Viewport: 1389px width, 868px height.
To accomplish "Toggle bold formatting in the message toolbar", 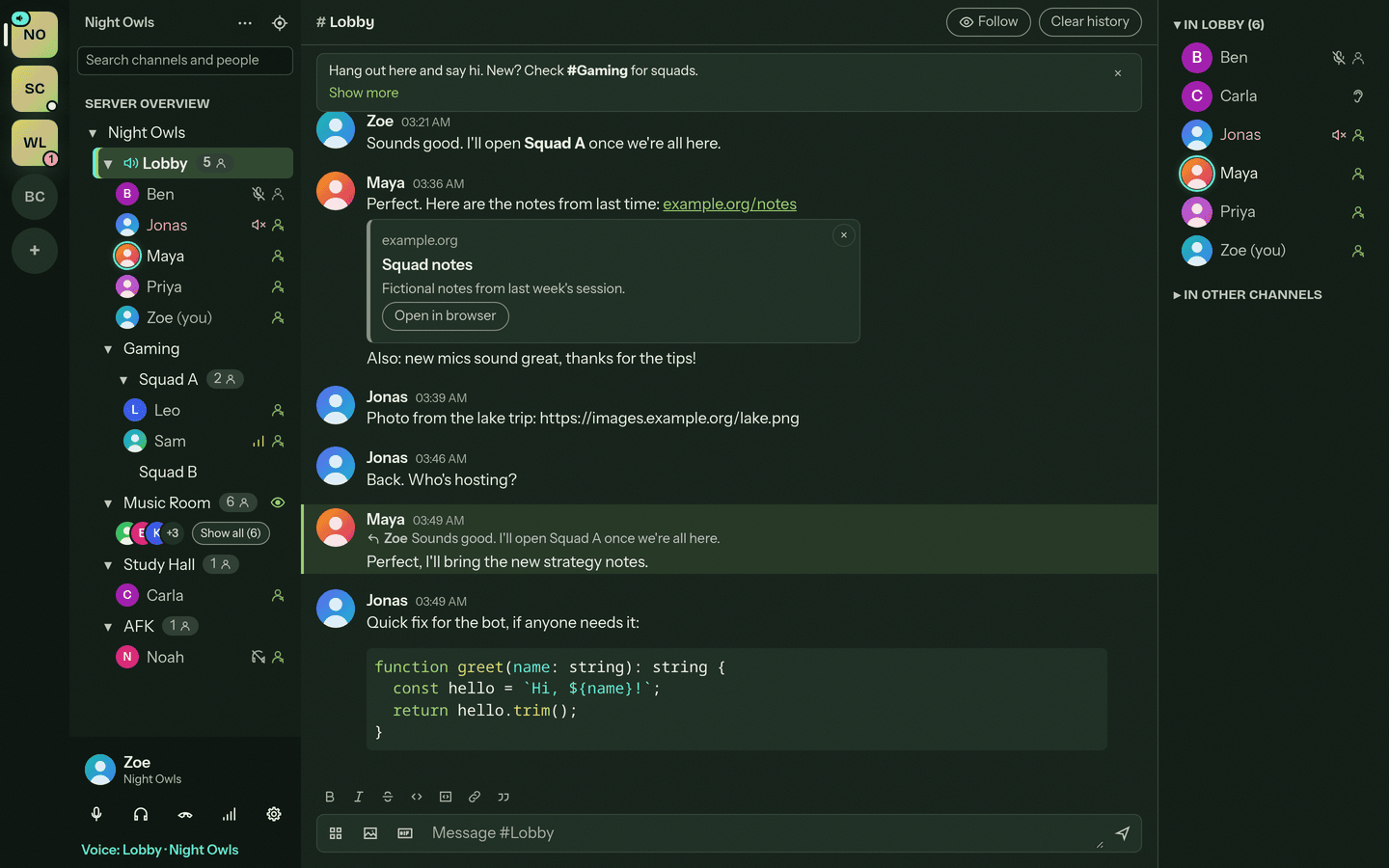I will coord(330,797).
